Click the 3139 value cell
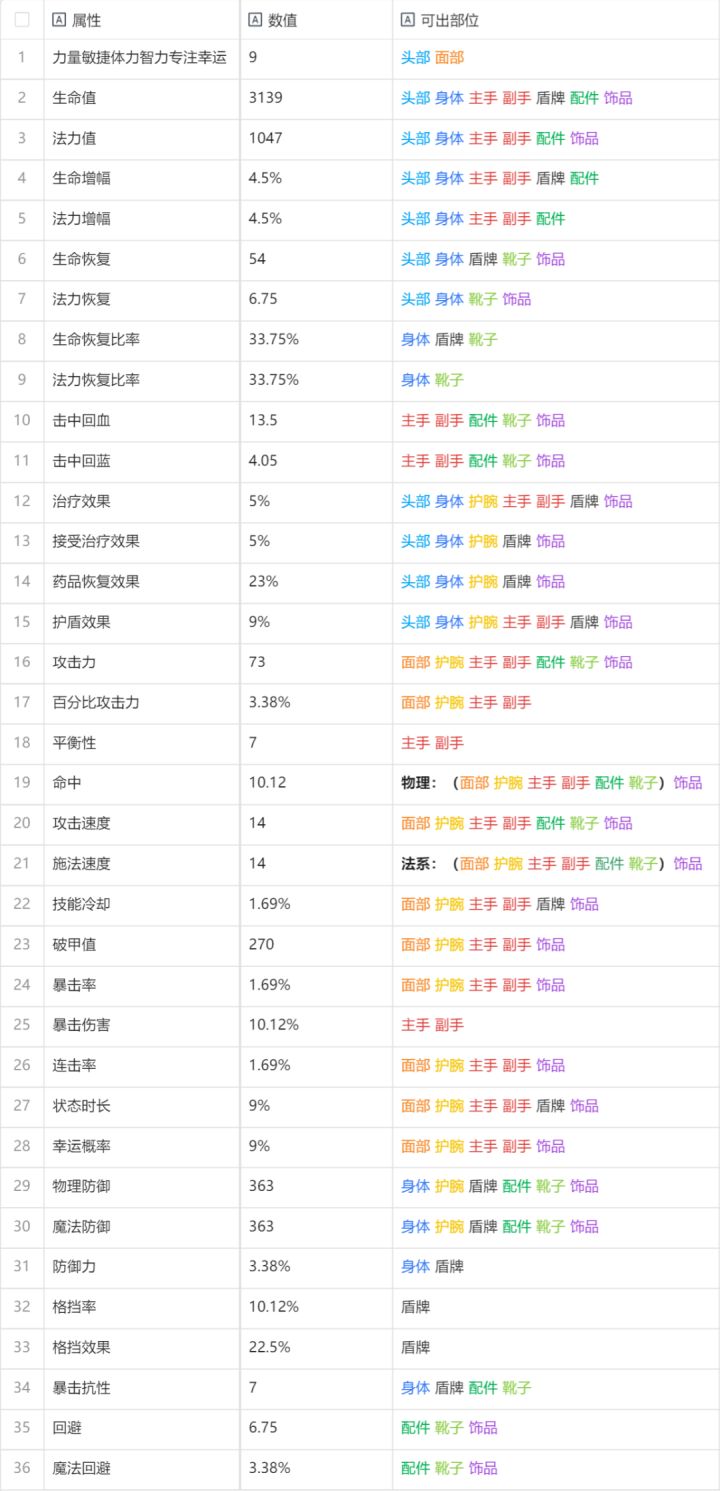The image size is (720, 1491). coord(317,98)
